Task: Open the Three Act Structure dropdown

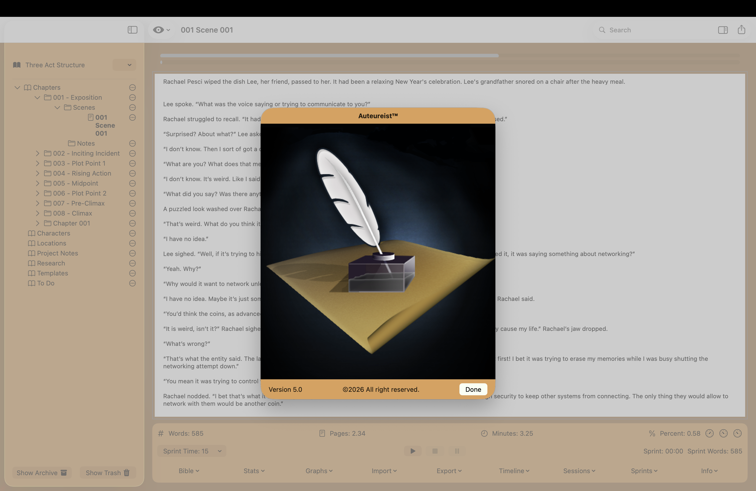Action: (x=129, y=65)
